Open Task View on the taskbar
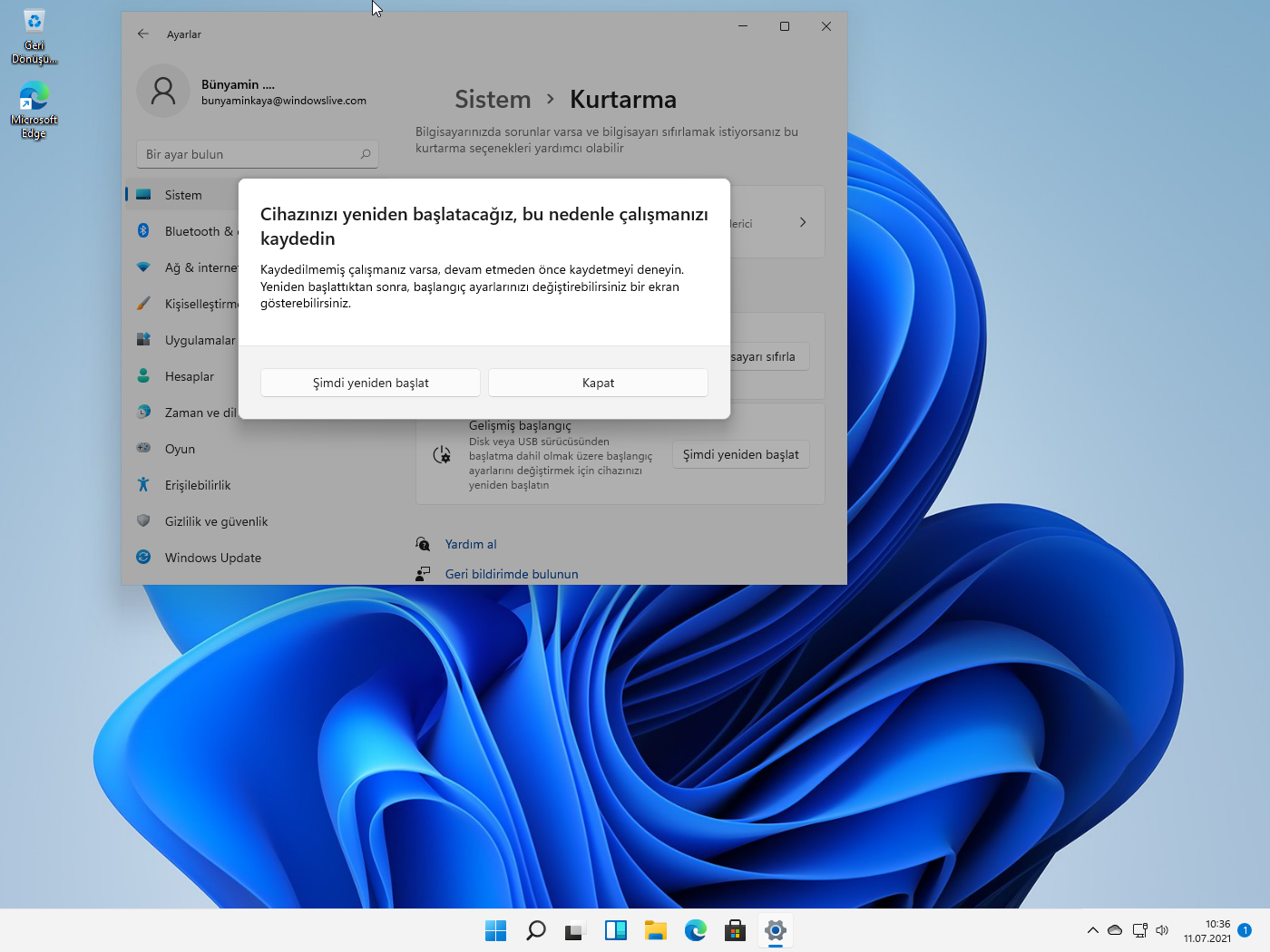This screenshot has height=952, width=1270. 575,930
